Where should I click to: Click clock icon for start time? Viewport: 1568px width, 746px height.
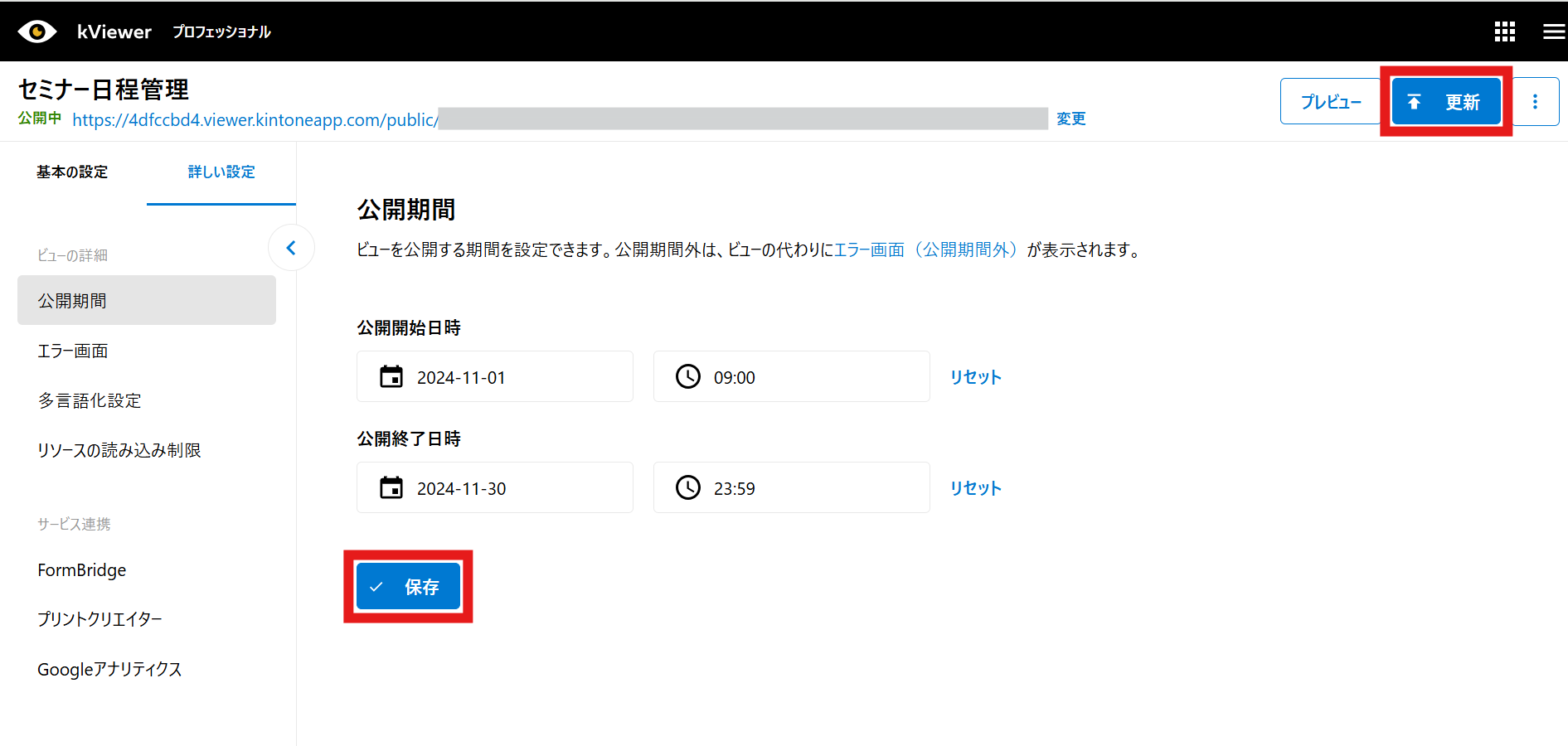[687, 377]
